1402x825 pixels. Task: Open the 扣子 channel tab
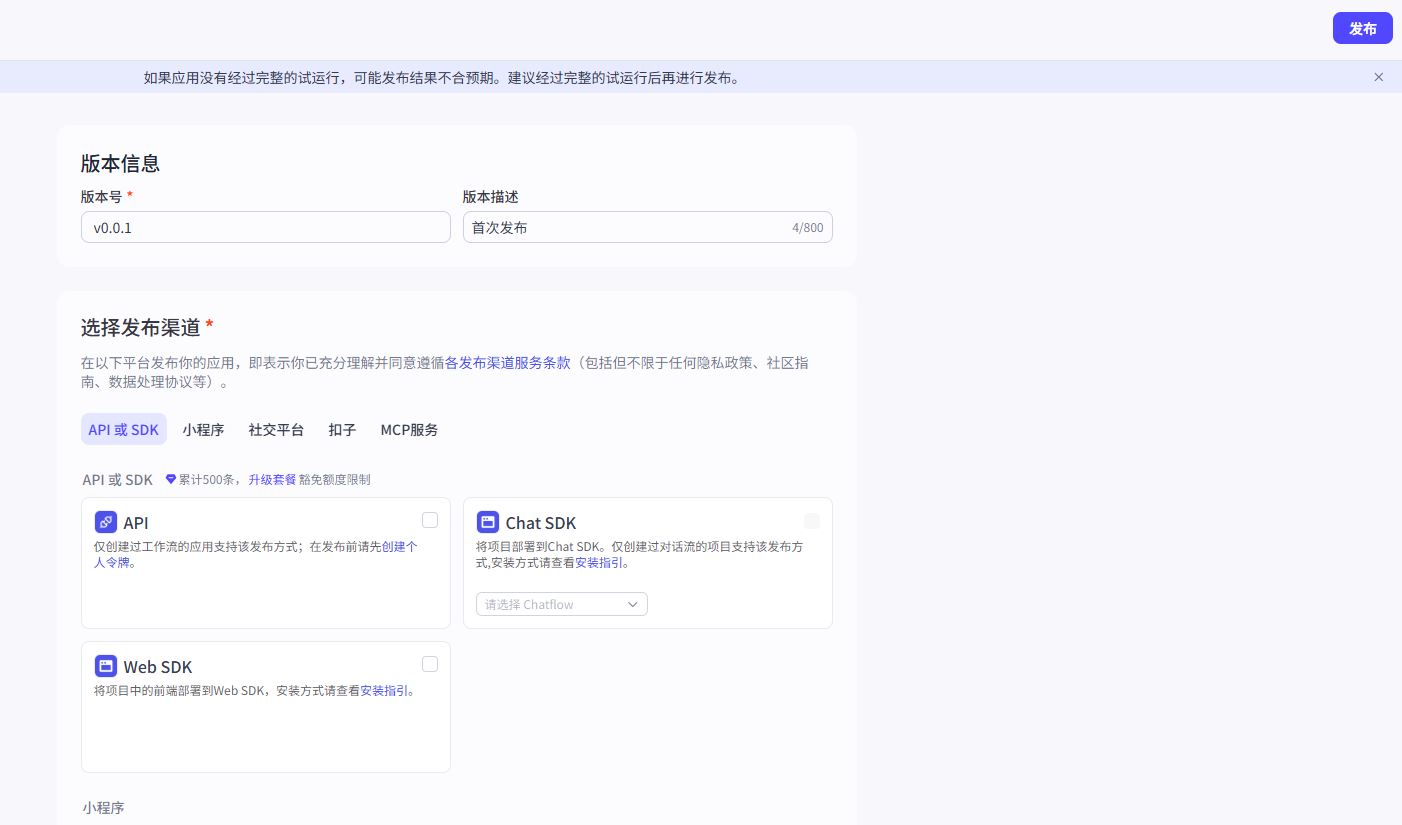342,429
